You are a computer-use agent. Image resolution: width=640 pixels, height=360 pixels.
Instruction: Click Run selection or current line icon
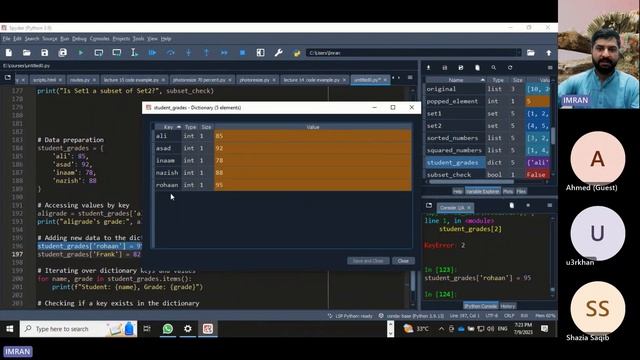[x=134, y=53]
